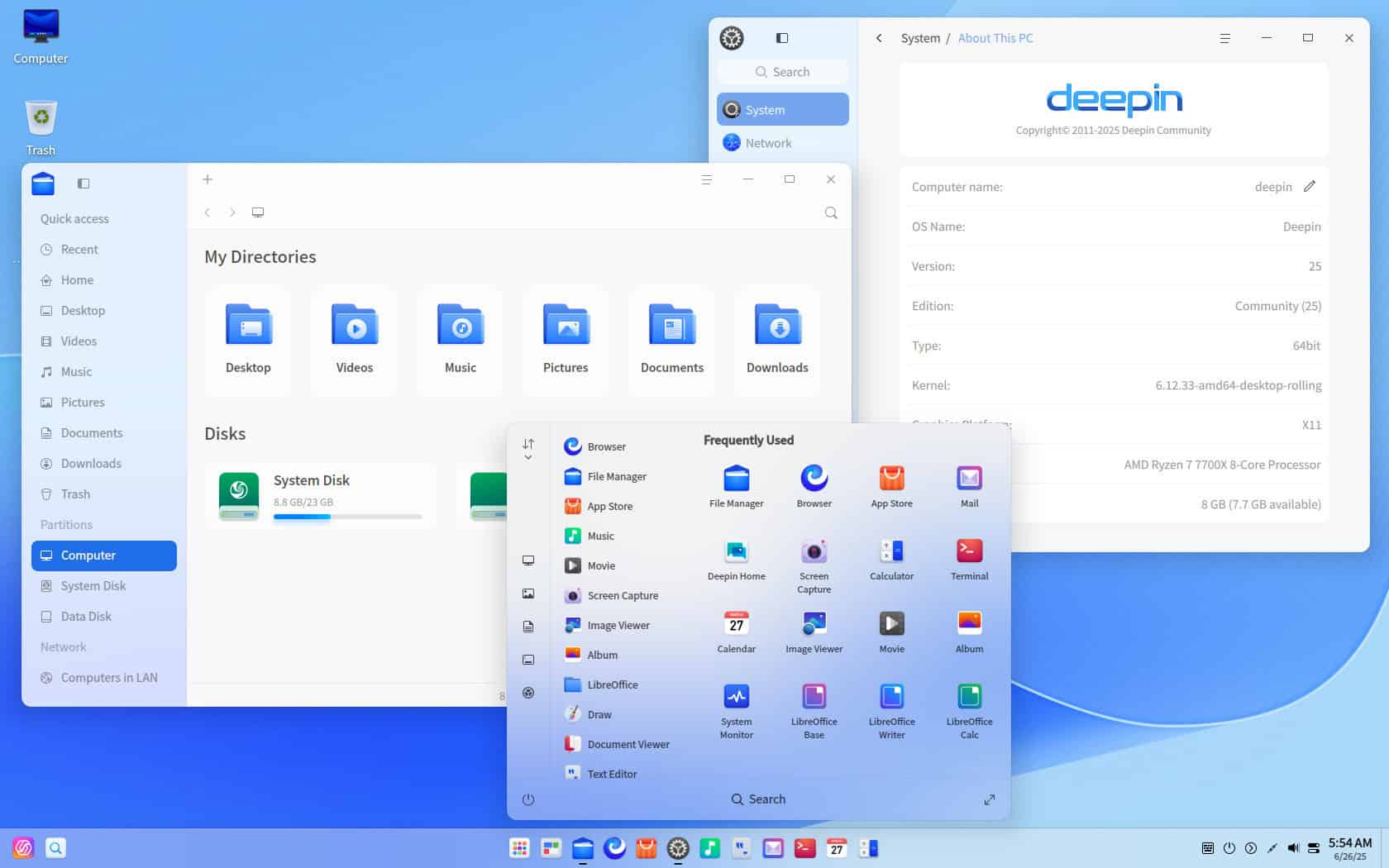Edit the computer name using the pencil button

1309,187
